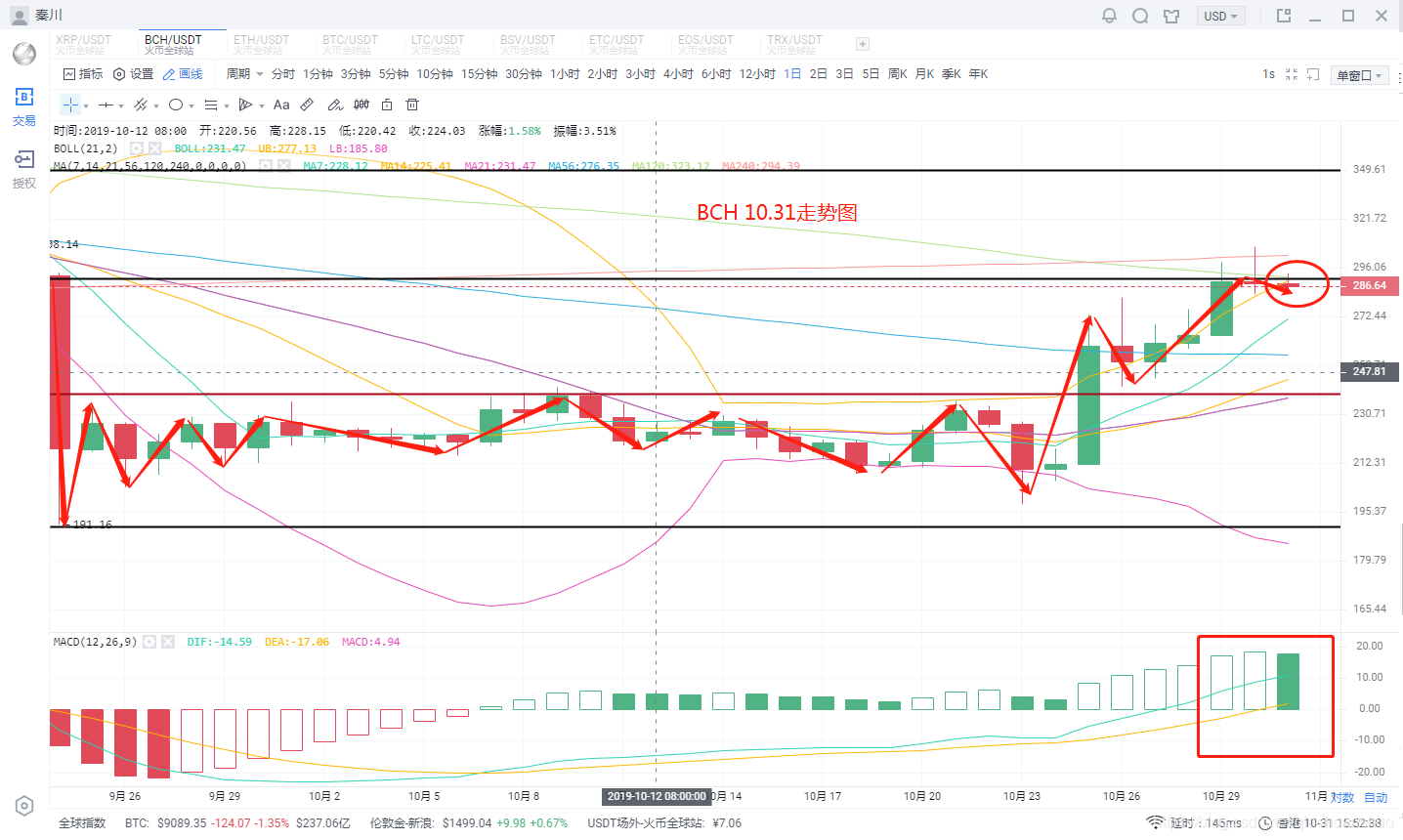This screenshot has height=840, width=1403.
Task: Select the 4小时 period
Action: pos(678,74)
